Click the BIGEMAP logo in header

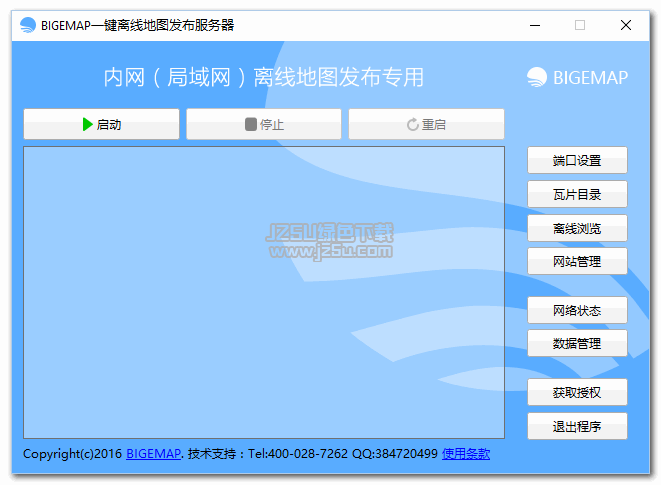coord(577,78)
